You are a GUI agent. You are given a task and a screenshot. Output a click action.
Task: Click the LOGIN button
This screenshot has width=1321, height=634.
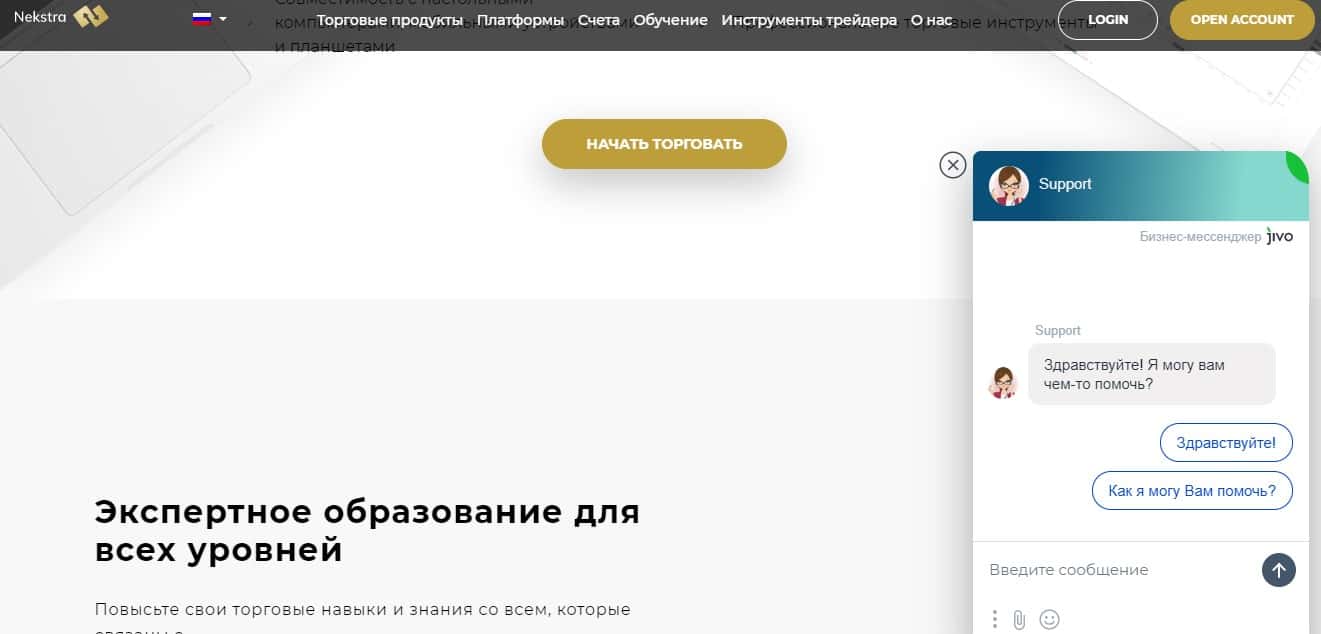pos(1108,20)
